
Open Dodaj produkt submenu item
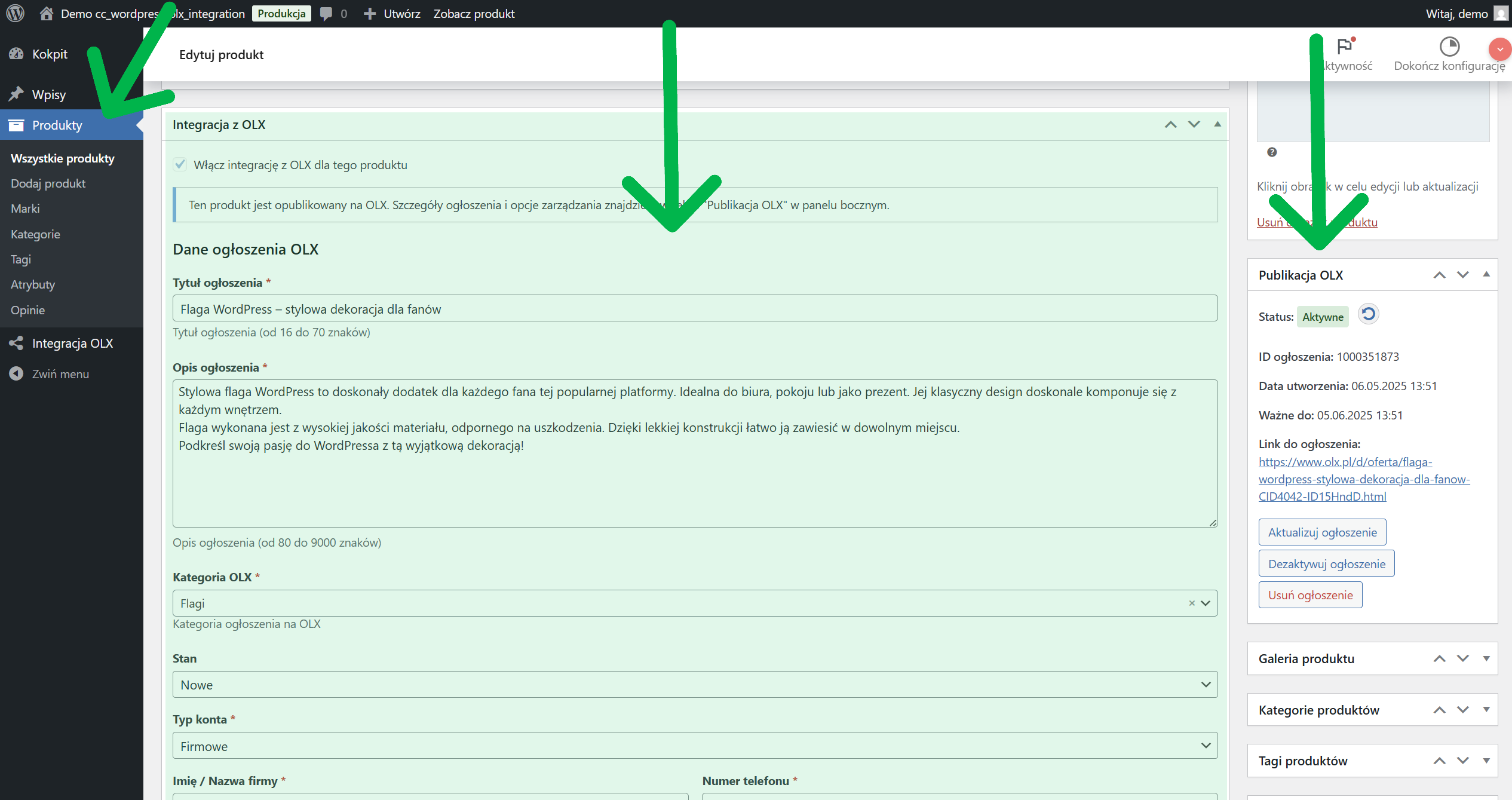click(x=48, y=183)
